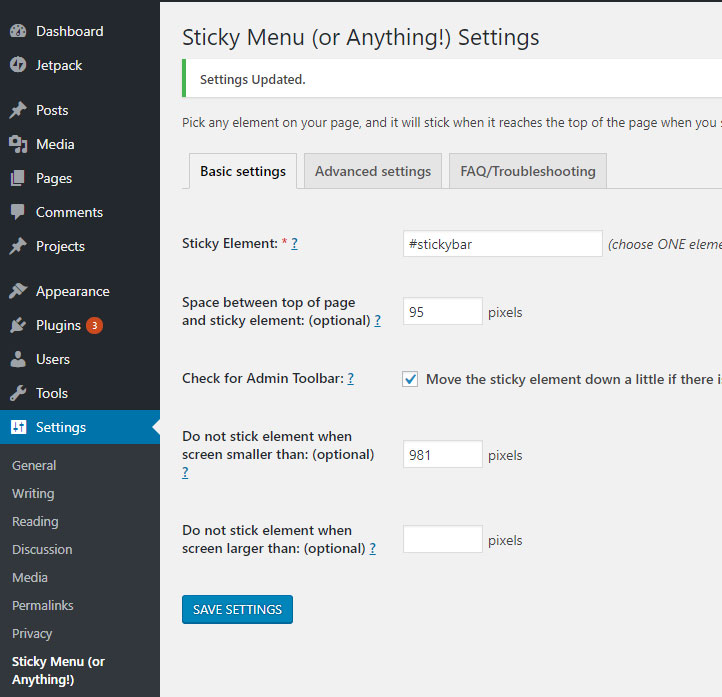
Task: Go to the Posts menu
Action: 52,110
